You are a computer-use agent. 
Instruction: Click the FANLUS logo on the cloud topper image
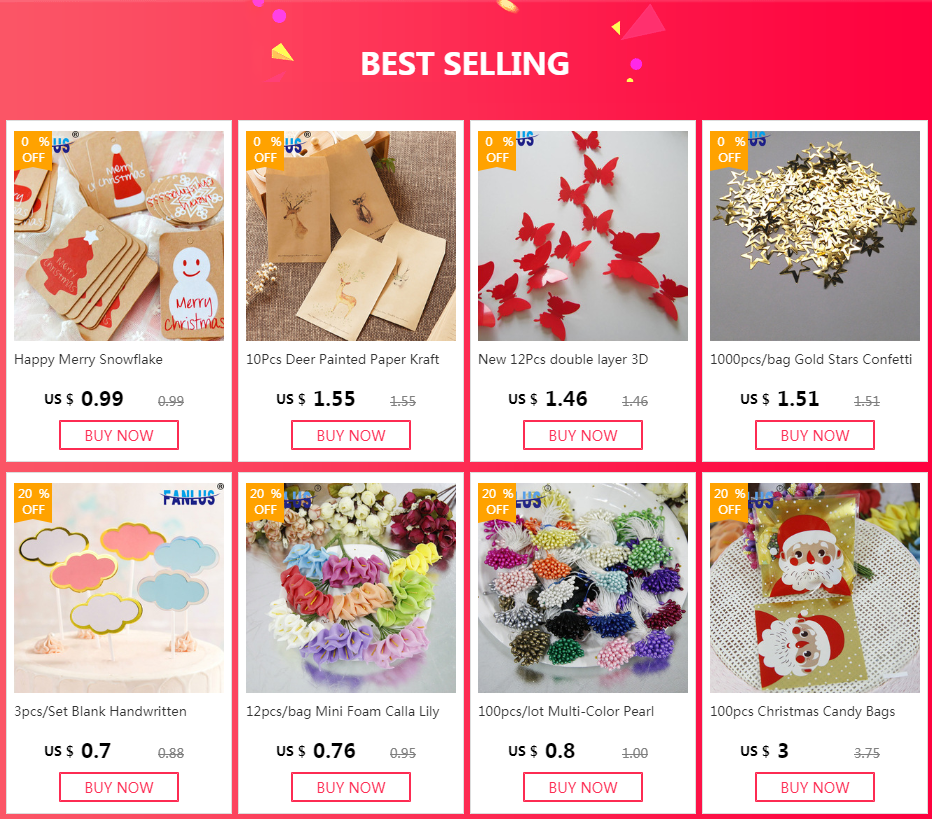[189, 497]
